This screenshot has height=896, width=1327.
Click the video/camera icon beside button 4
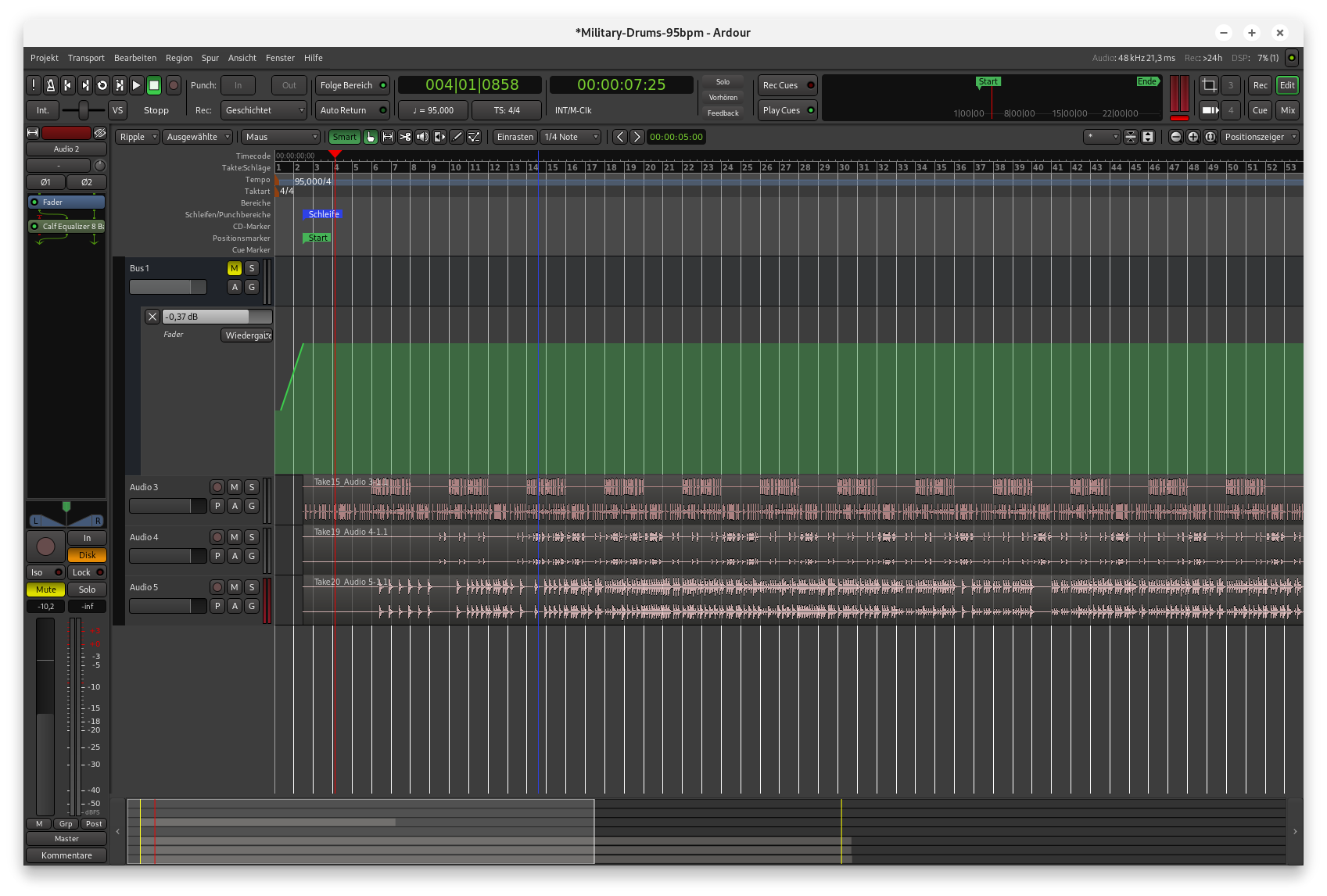1210,110
